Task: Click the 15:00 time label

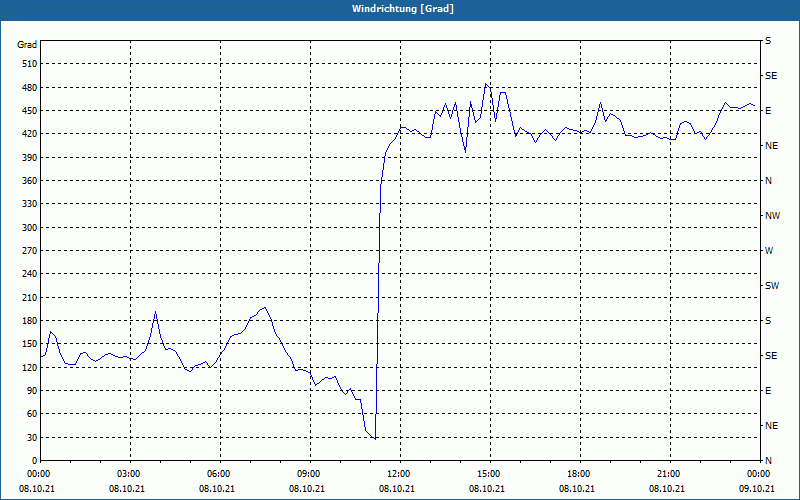Action: pyautogui.click(x=490, y=473)
